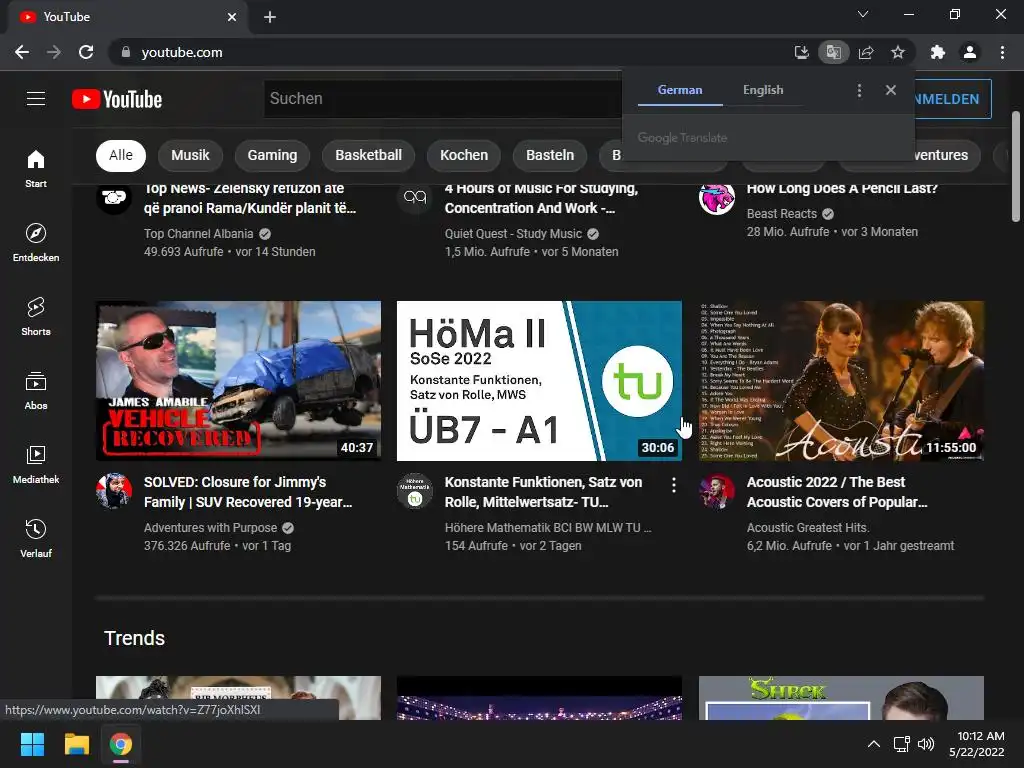Image resolution: width=1024 pixels, height=768 pixels.
Task: Open translate popup options menu
Action: (859, 91)
